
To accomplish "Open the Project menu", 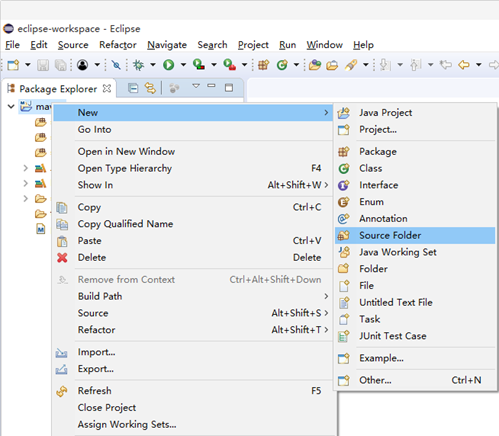I will pyautogui.click(x=253, y=45).
